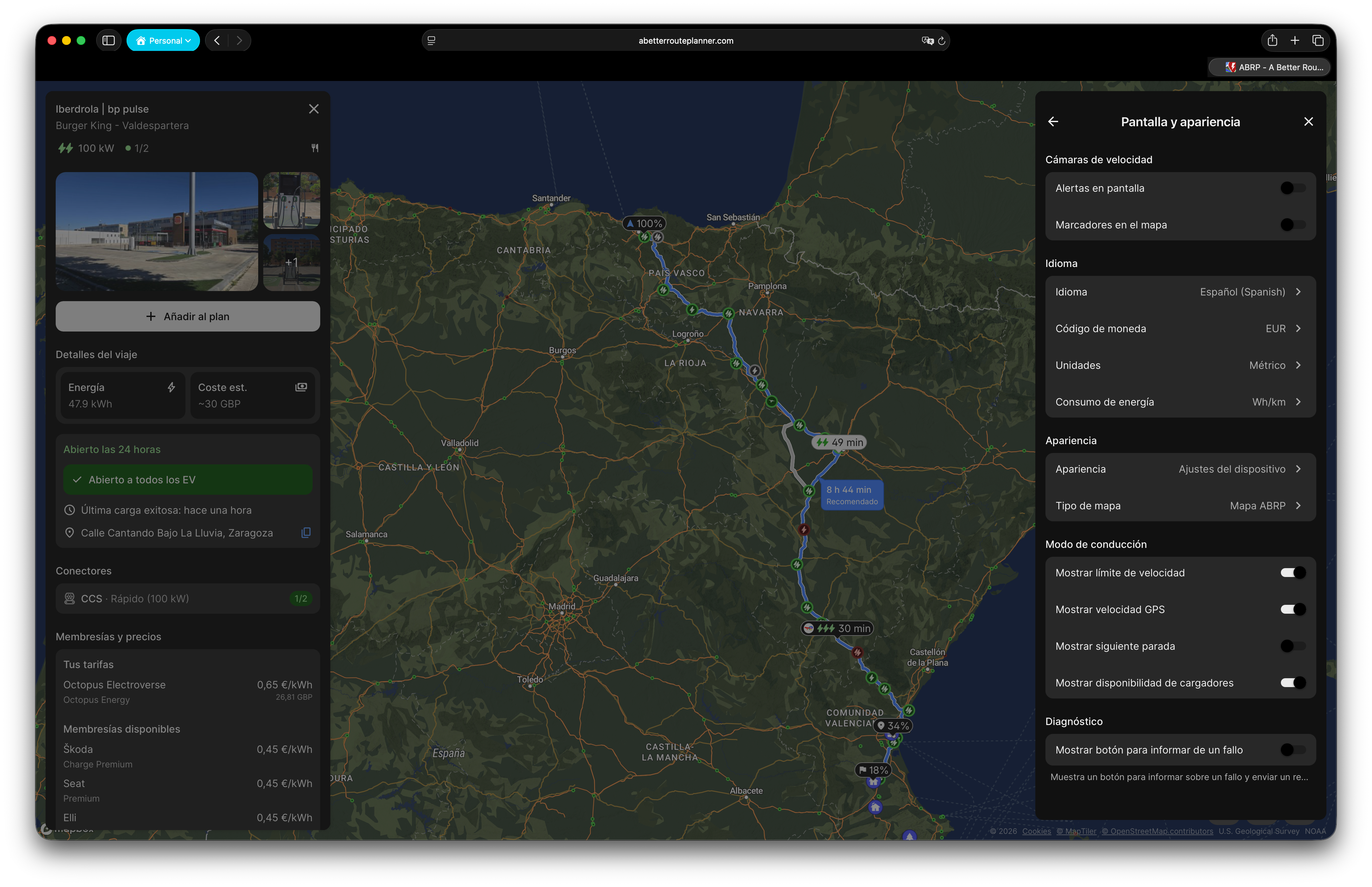The height and width of the screenshot is (887, 1372).
Task: Close the Pantalla y apariencia panel
Action: pyautogui.click(x=1309, y=121)
